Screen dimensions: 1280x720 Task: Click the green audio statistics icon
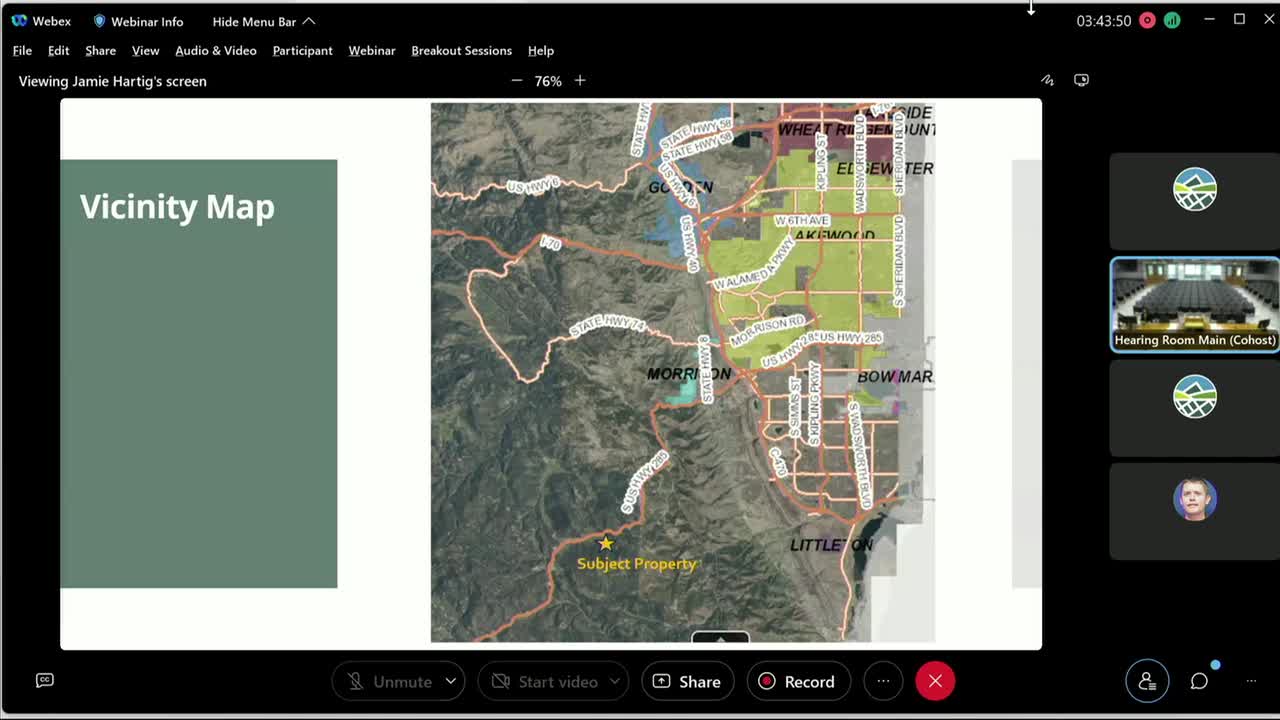pos(1172,21)
